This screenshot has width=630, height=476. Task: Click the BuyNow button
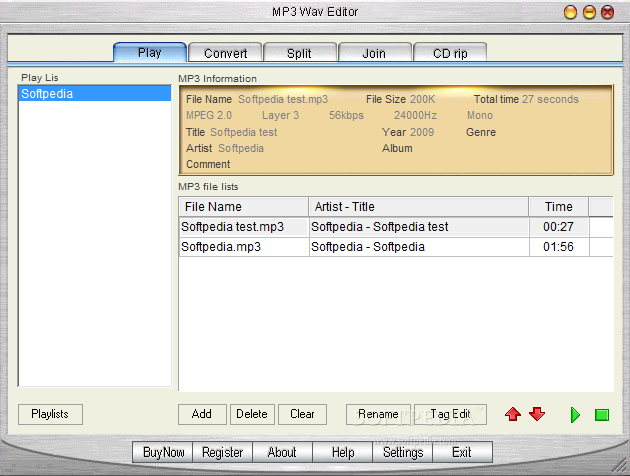pyautogui.click(x=163, y=452)
